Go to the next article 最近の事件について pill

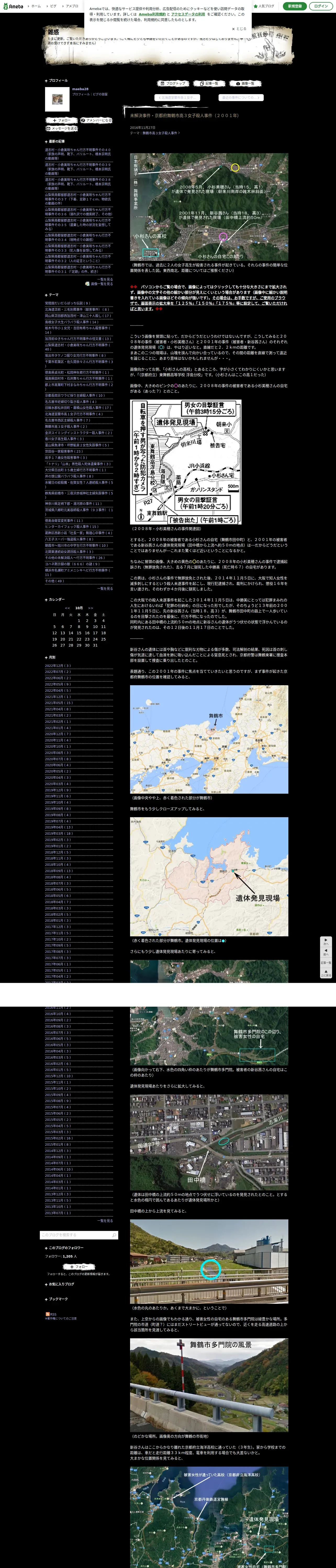tap(241, 97)
